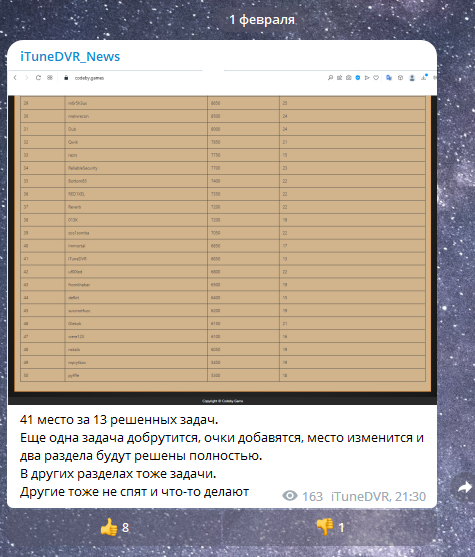Viewport: 475px width, 557px height.
Task: Click the forward/share arrow beside the post
Action: pos(464,487)
